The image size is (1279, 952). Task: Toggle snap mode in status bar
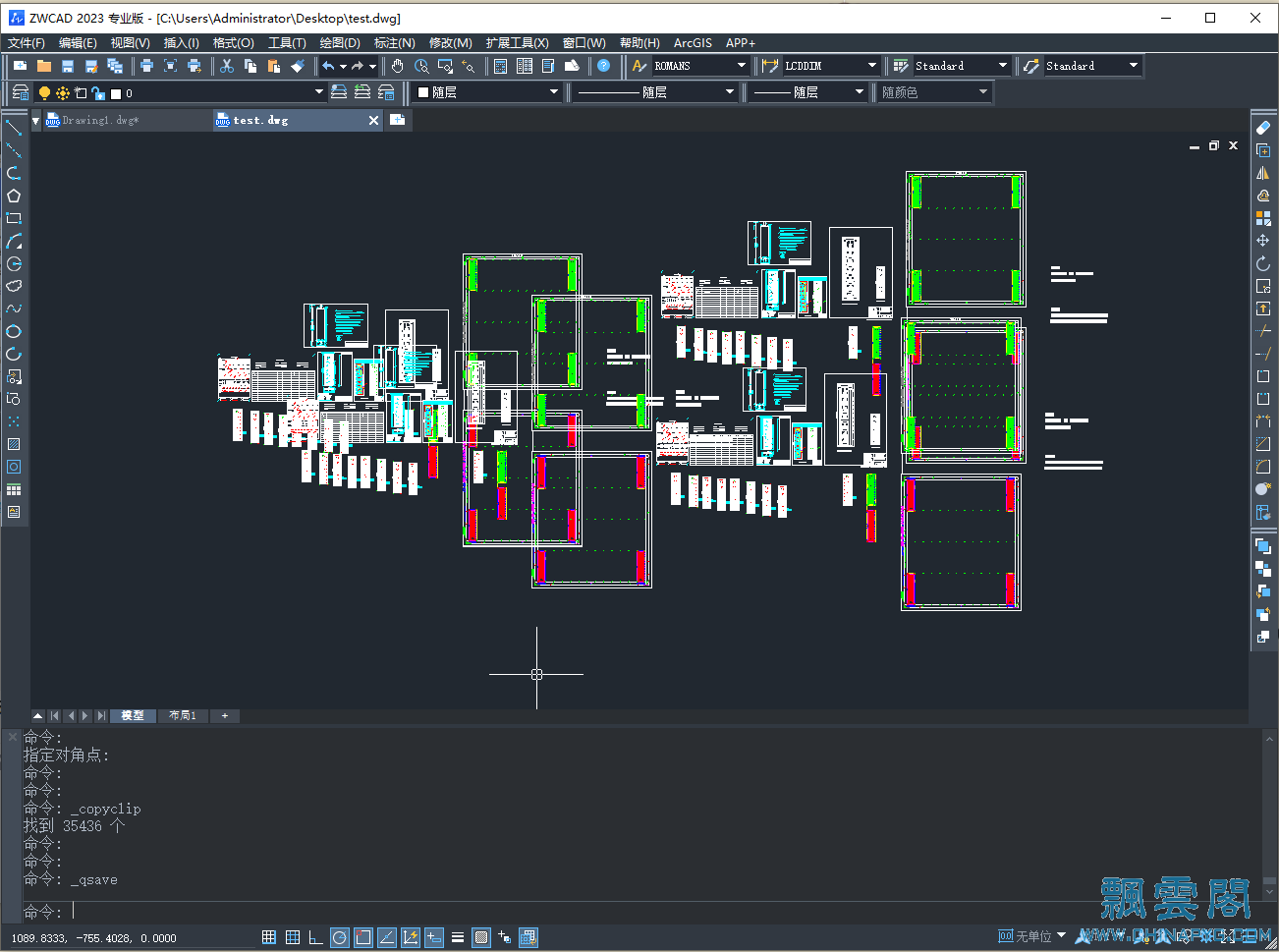269,937
